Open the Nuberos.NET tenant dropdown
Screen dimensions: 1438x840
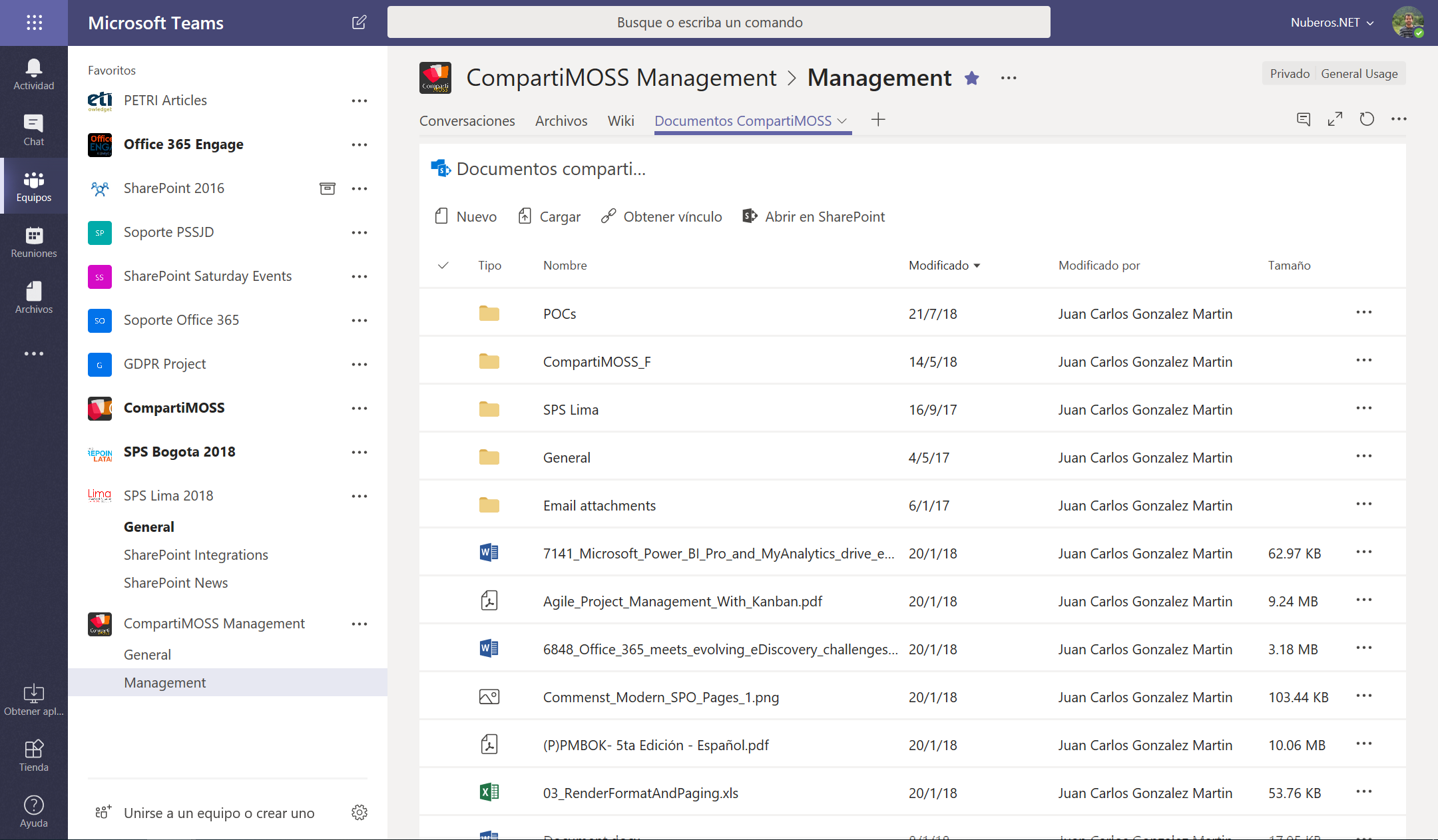[x=1331, y=23]
